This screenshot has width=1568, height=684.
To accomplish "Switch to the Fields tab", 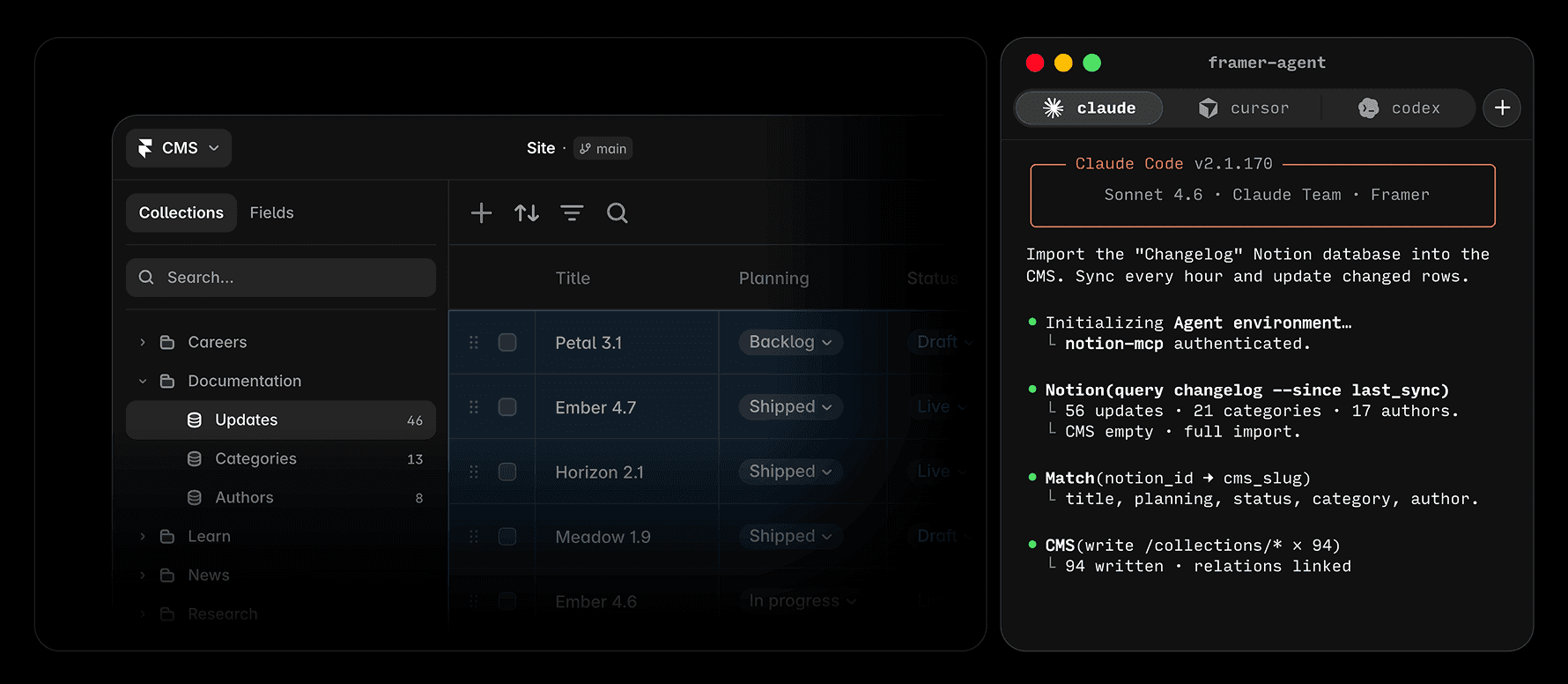I will coord(271,212).
